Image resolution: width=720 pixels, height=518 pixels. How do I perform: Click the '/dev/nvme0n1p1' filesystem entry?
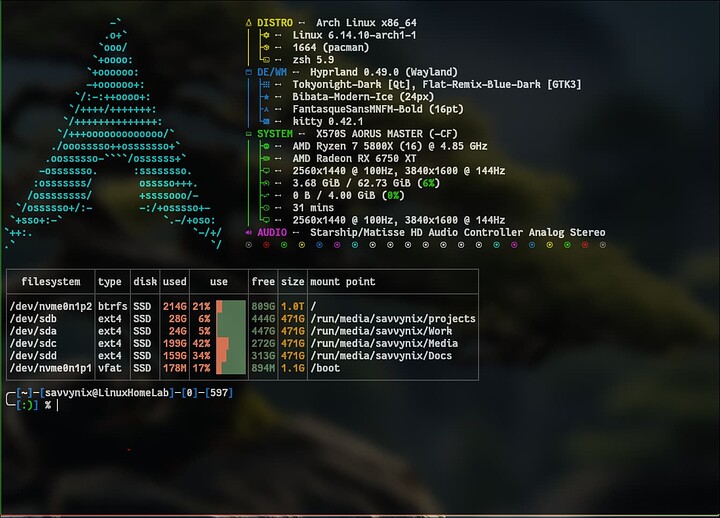point(51,368)
